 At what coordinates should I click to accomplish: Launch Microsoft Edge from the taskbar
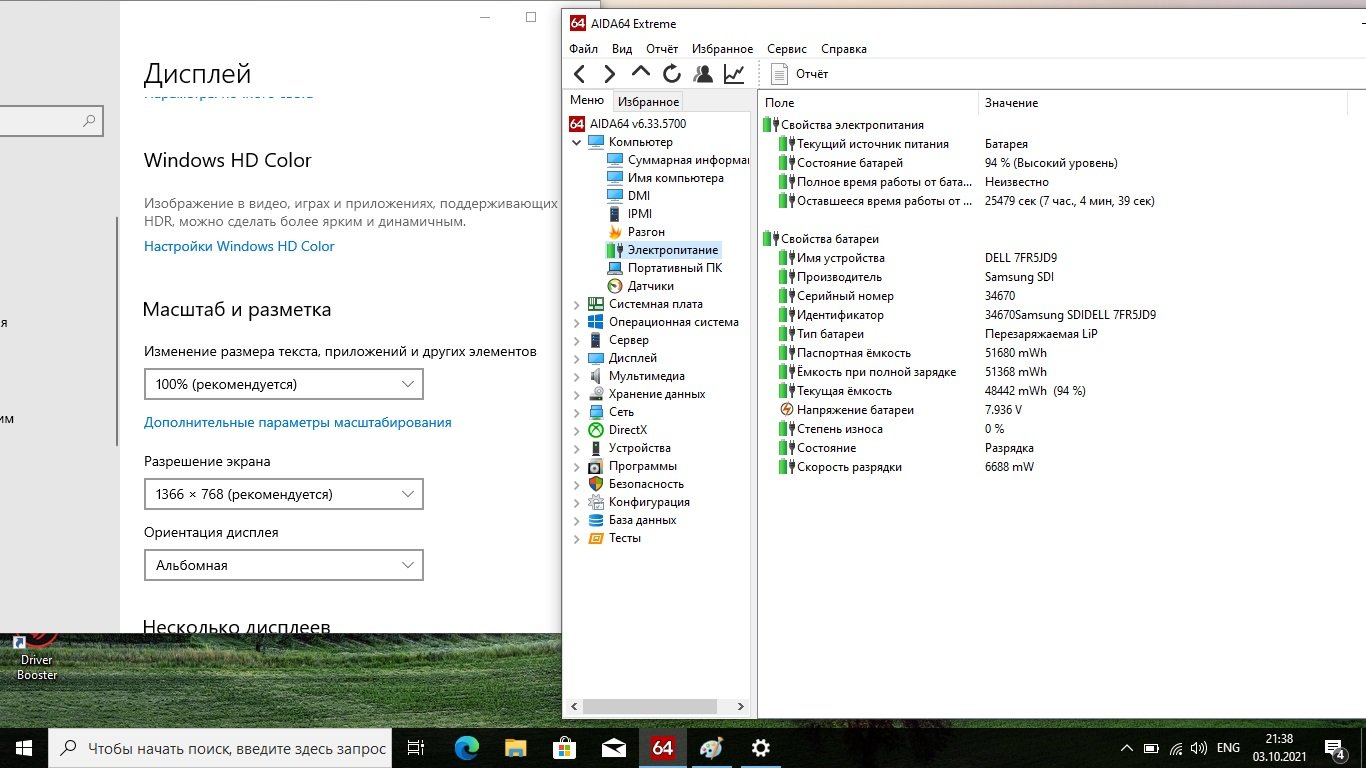(x=466, y=748)
